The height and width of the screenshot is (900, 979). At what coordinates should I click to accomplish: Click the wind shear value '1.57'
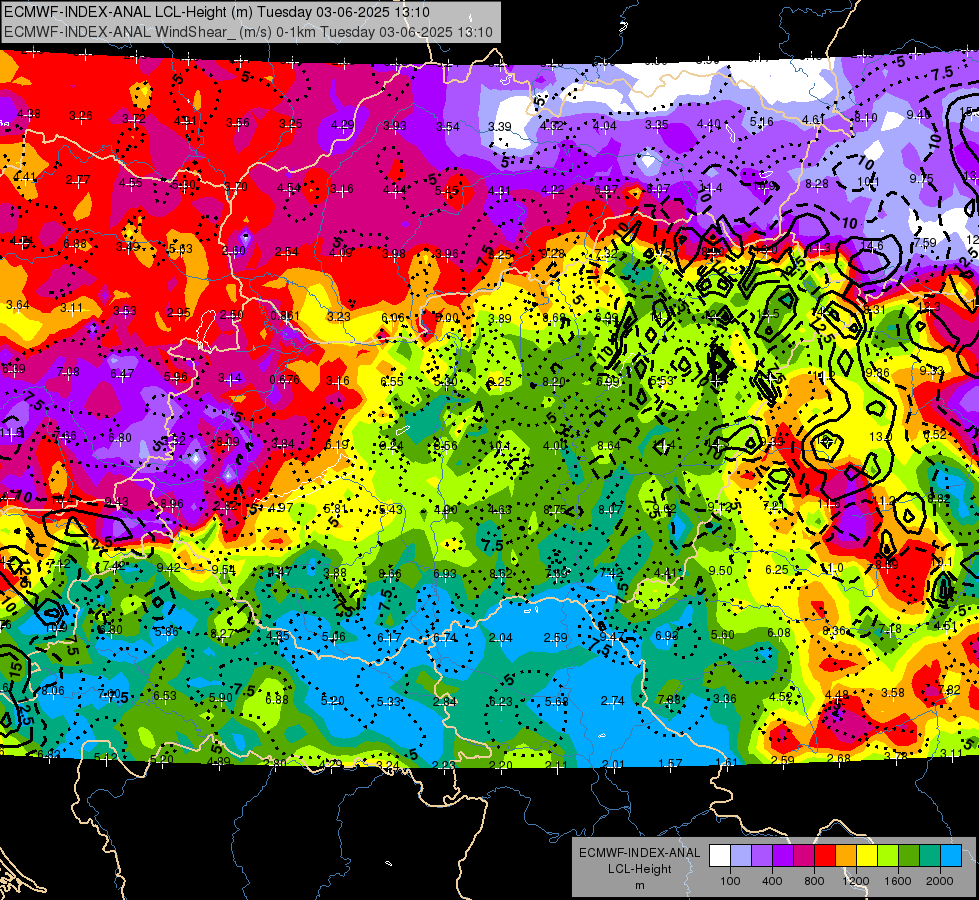pos(671,764)
